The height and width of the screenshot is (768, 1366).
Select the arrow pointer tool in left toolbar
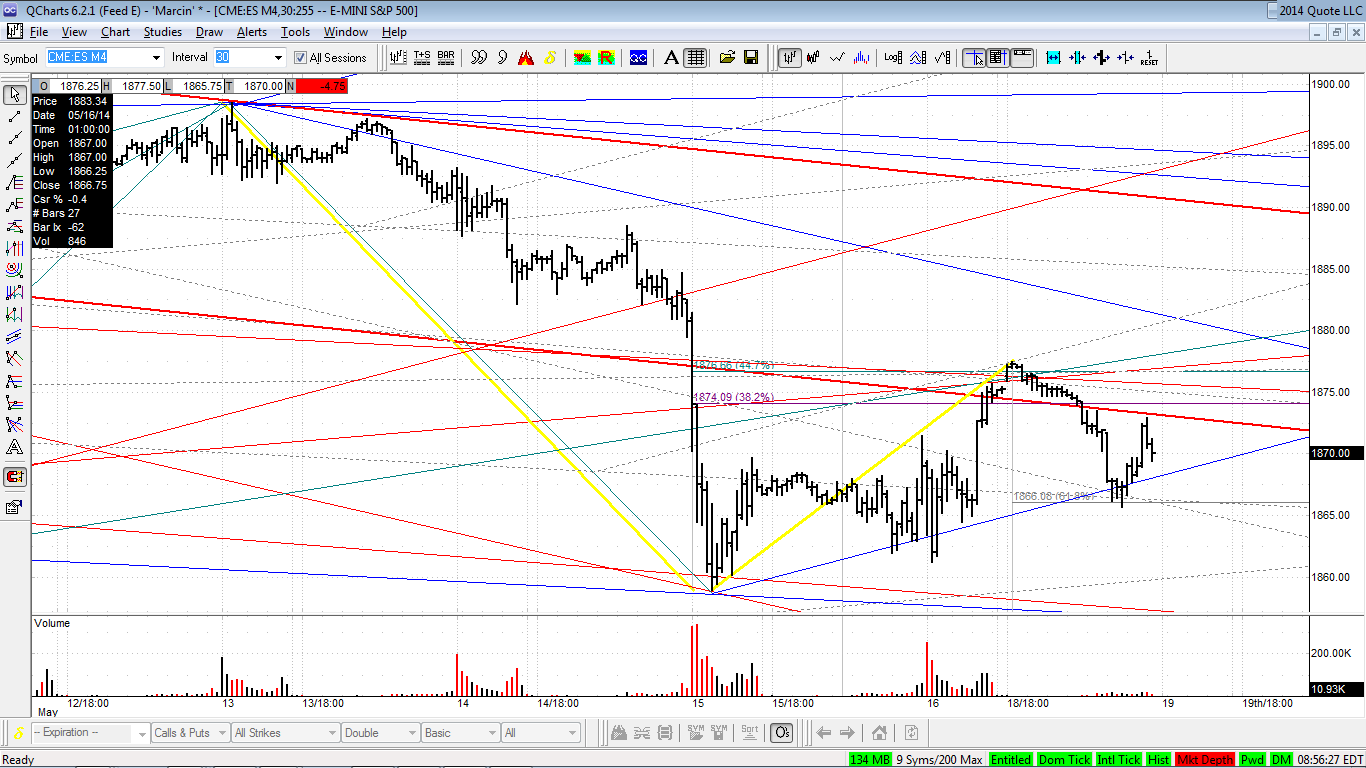click(15, 95)
